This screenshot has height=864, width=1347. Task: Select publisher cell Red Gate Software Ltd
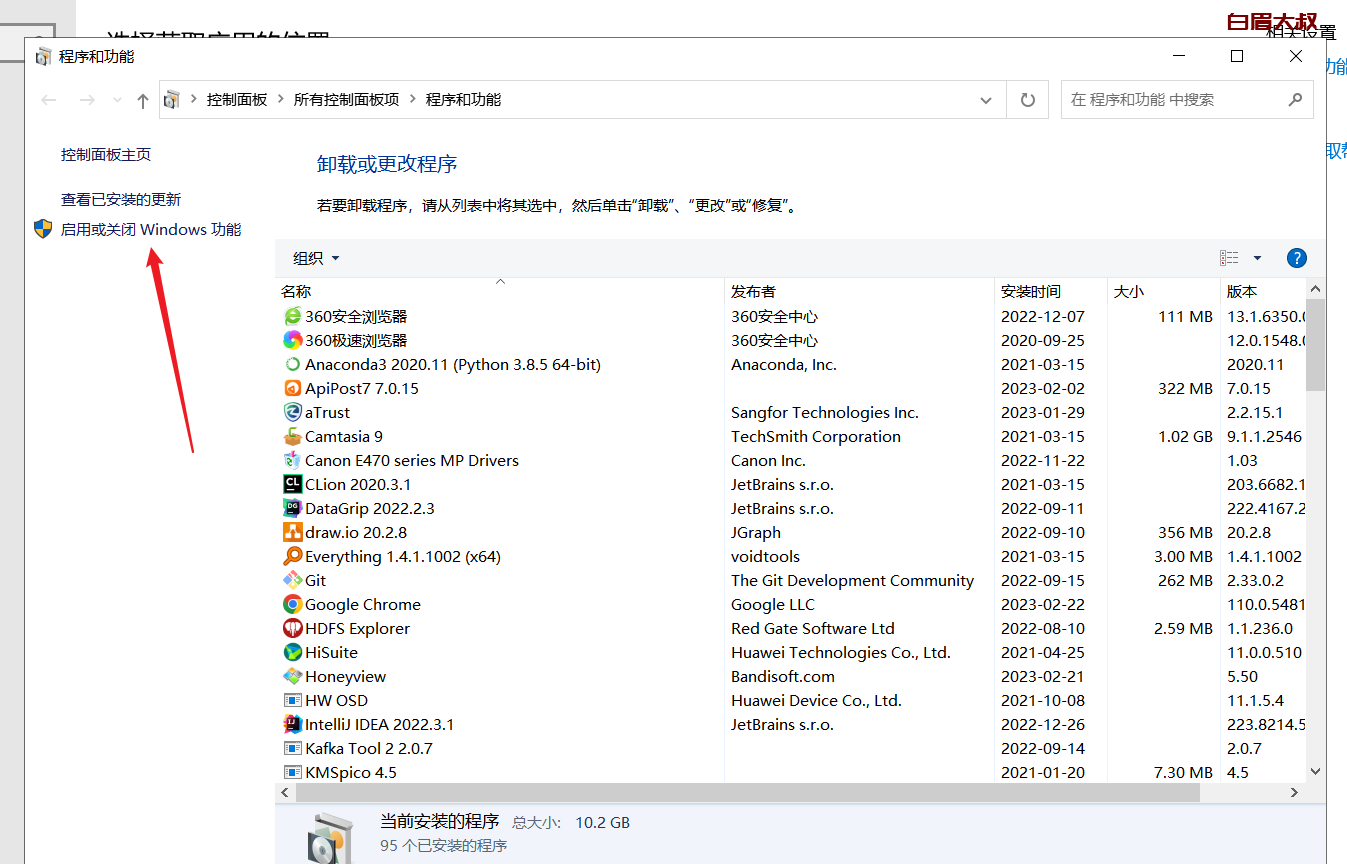(813, 628)
